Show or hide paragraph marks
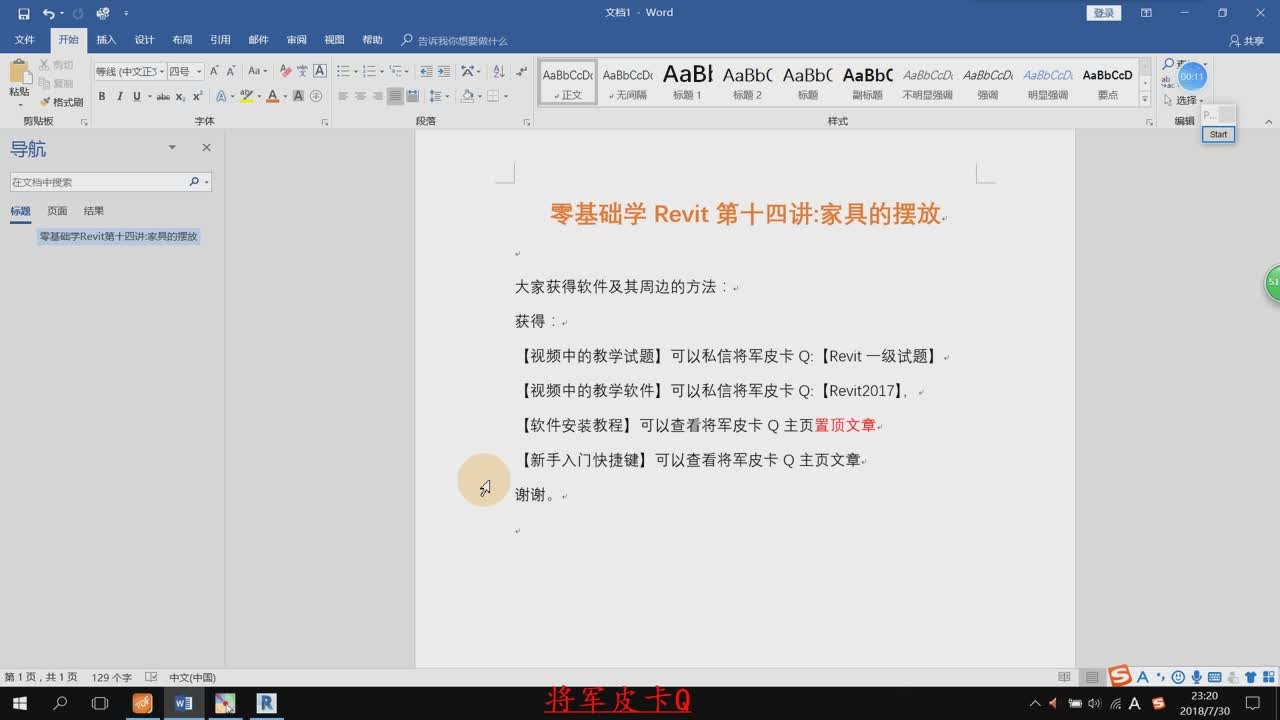1280x720 pixels. coord(521,71)
